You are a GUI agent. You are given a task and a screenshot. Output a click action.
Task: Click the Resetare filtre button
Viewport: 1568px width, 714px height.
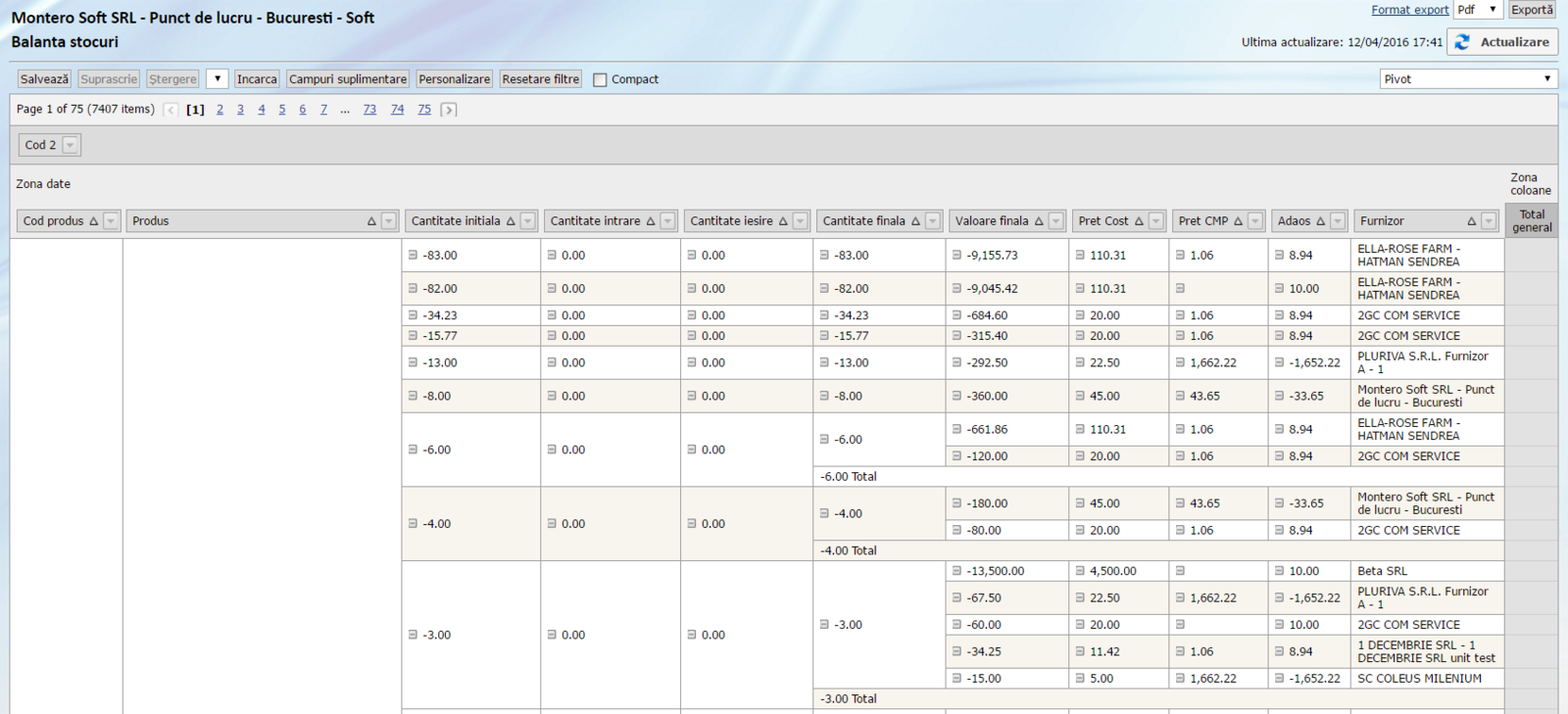pyautogui.click(x=540, y=79)
